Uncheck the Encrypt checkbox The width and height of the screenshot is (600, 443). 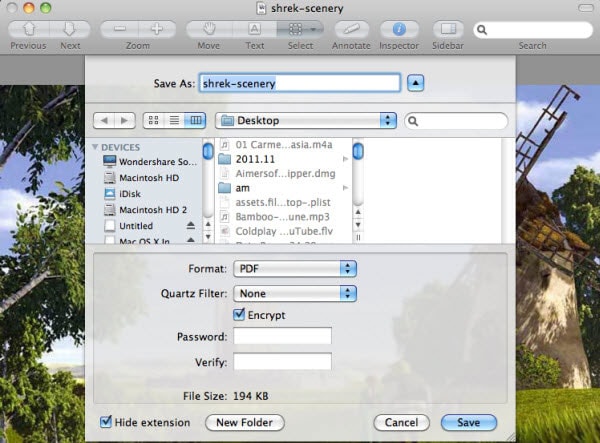(x=239, y=314)
